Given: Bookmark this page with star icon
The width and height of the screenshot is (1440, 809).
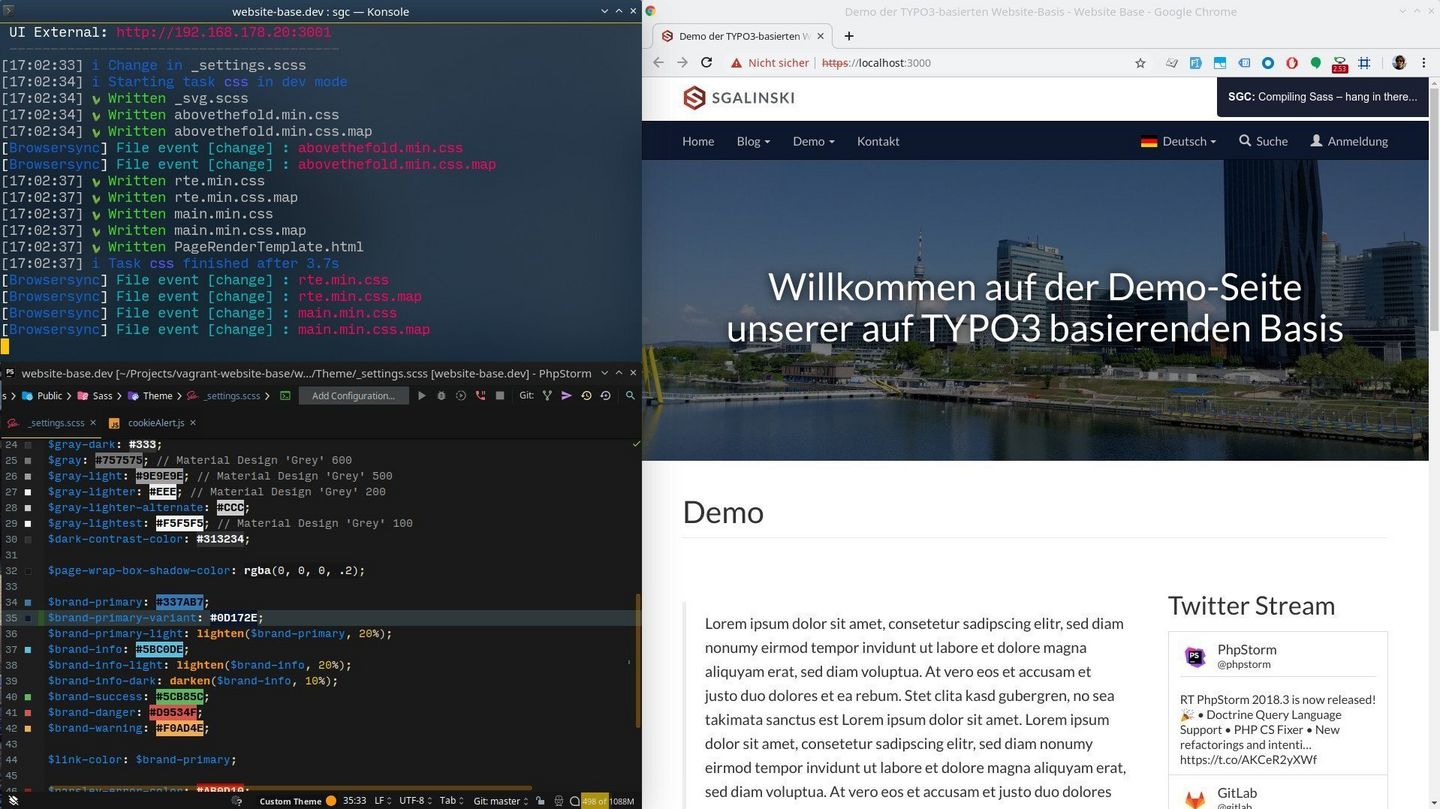Looking at the screenshot, I should click(x=1140, y=63).
